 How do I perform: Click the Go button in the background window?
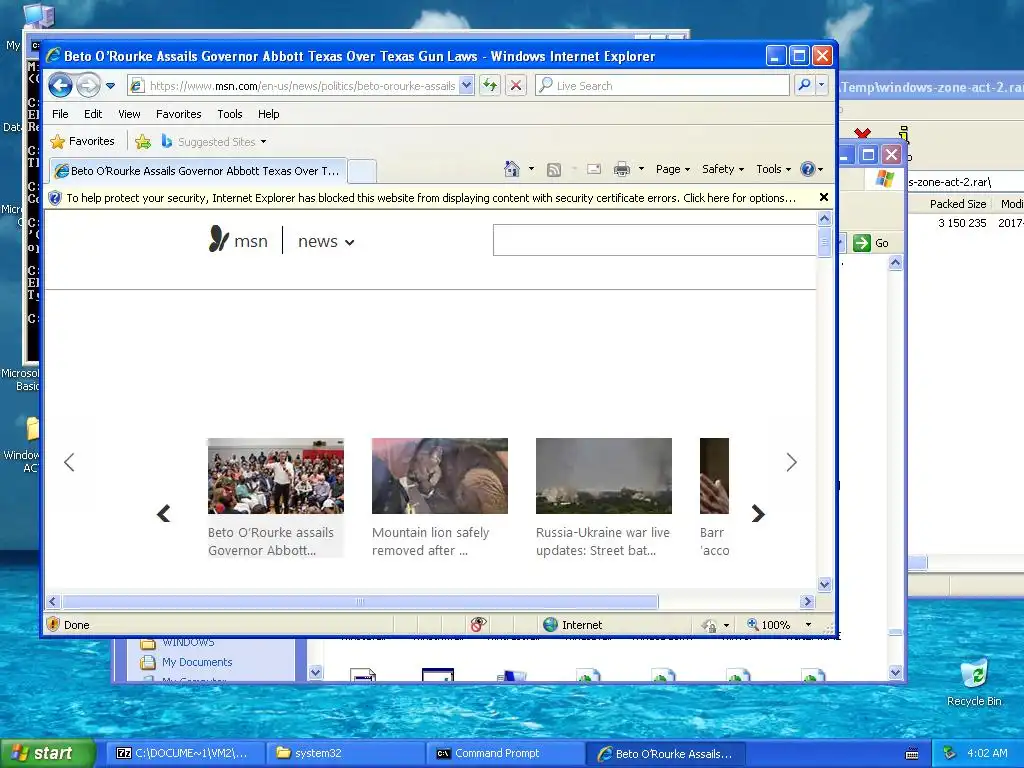pos(871,243)
